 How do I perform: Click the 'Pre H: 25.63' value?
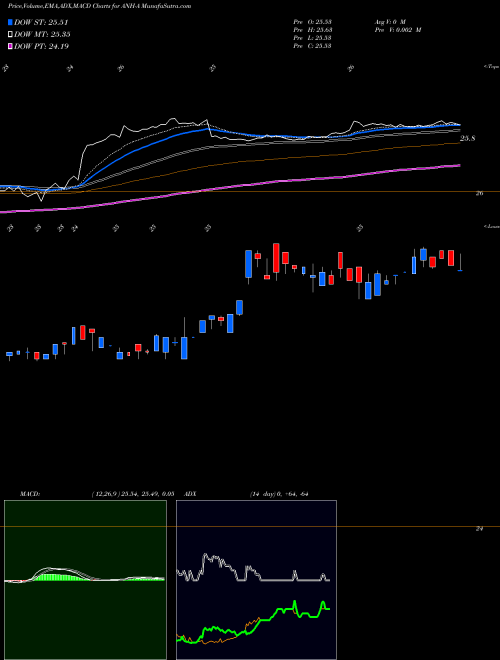coord(312,30)
